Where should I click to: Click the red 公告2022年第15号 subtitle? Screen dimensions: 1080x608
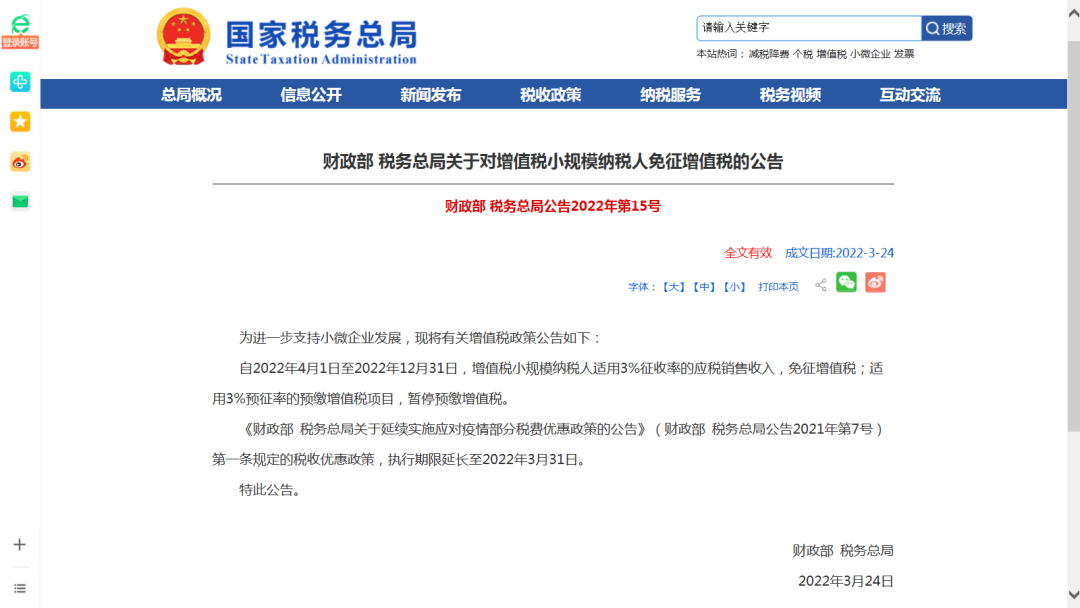pyautogui.click(x=552, y=206)
